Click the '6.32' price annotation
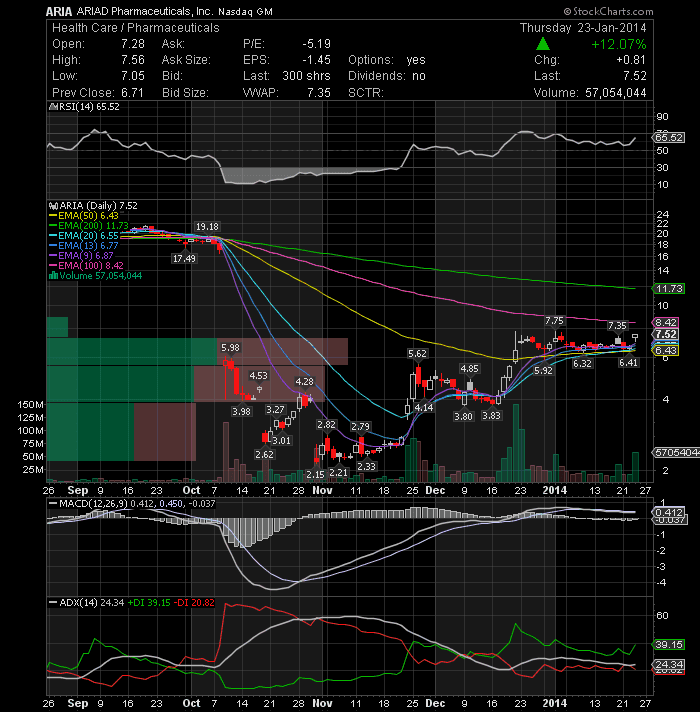This screenshot has height=712, width=700. [582, 364]
